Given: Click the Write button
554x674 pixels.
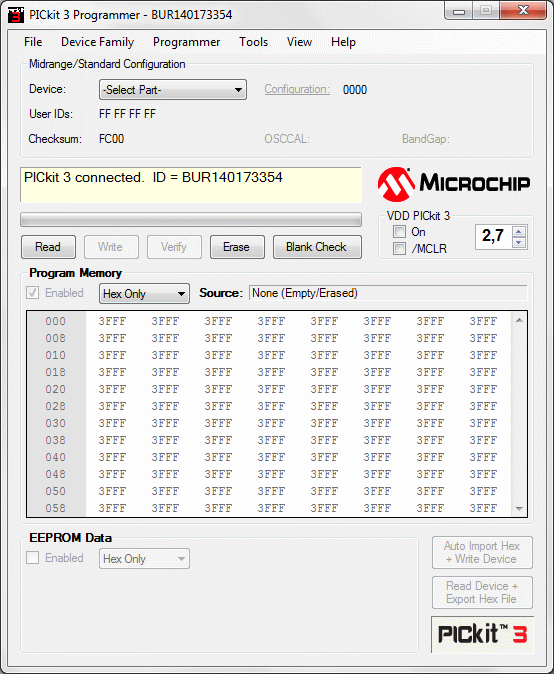Looking at the screenshot, I should pos(111,247).
